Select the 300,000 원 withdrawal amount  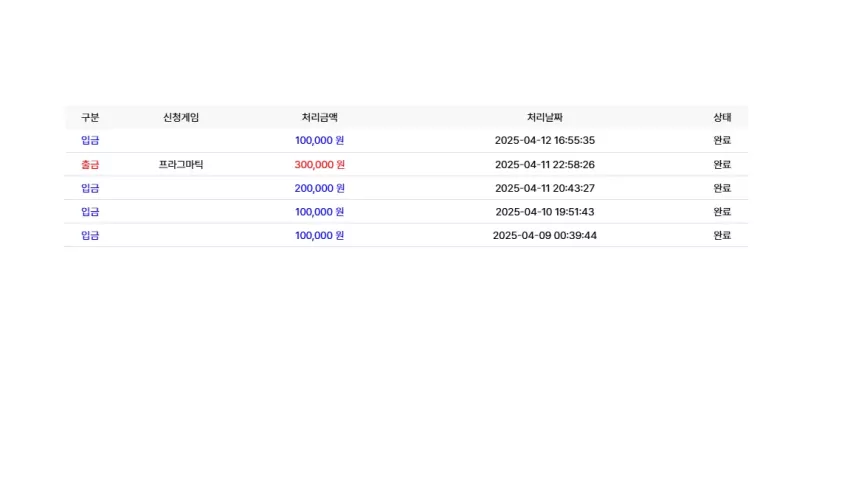click(320, 165)
